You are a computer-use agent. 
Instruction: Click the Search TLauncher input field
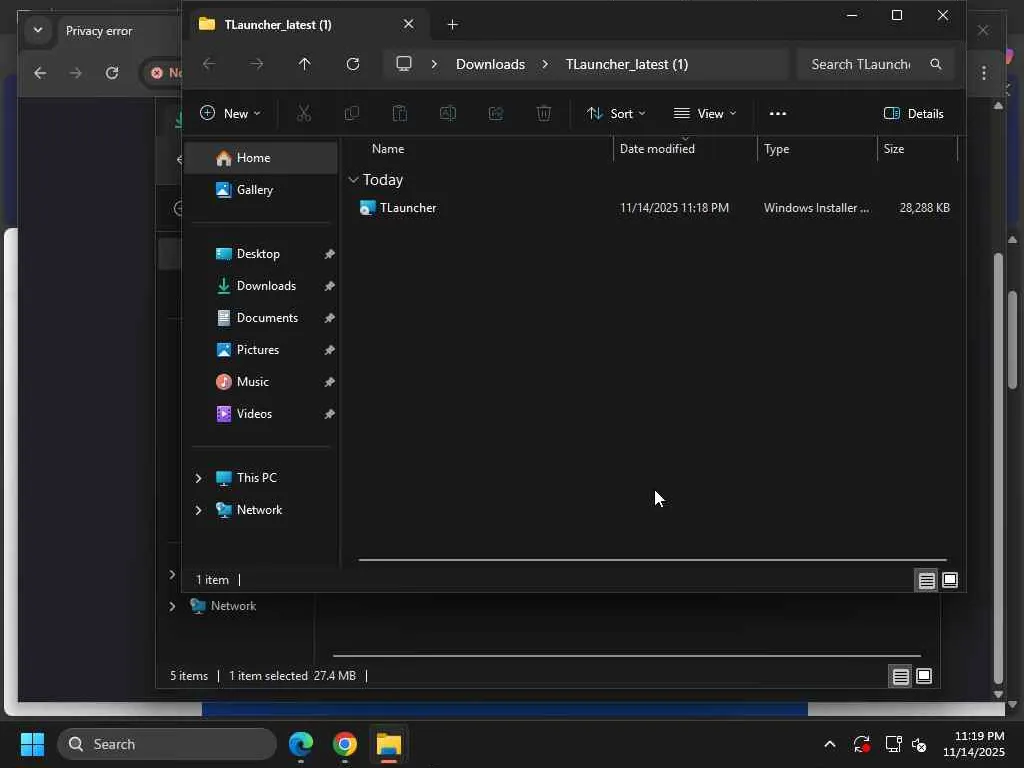click(860, 64)
